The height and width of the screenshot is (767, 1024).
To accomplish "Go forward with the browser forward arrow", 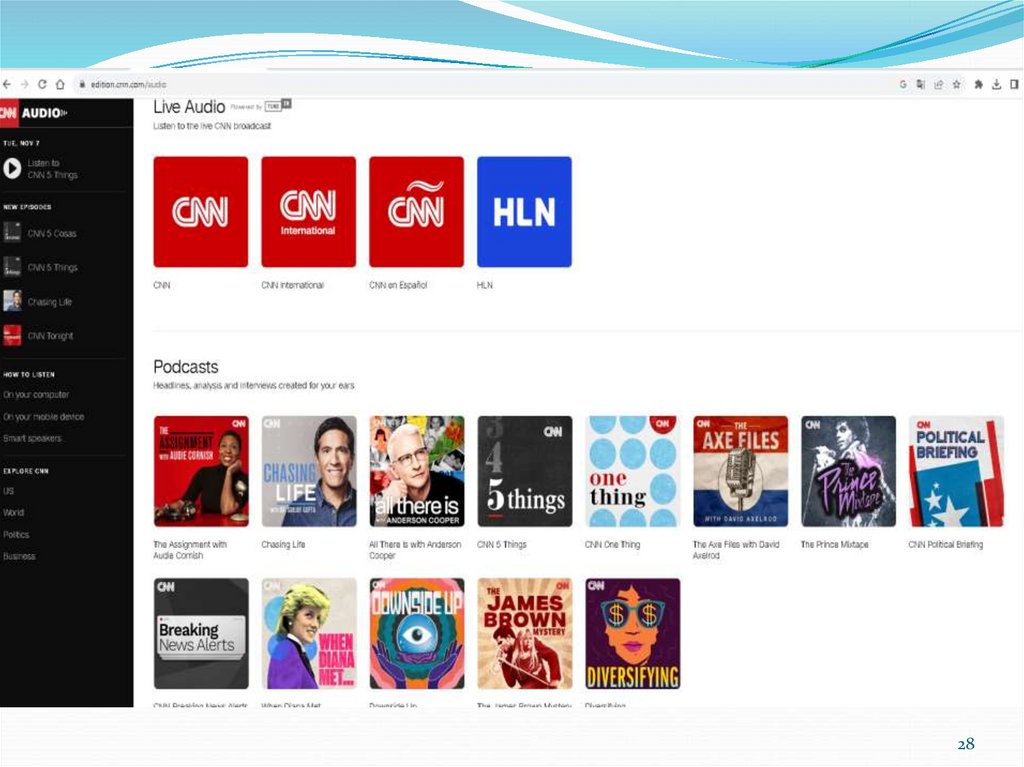I will tap(25, 84).
